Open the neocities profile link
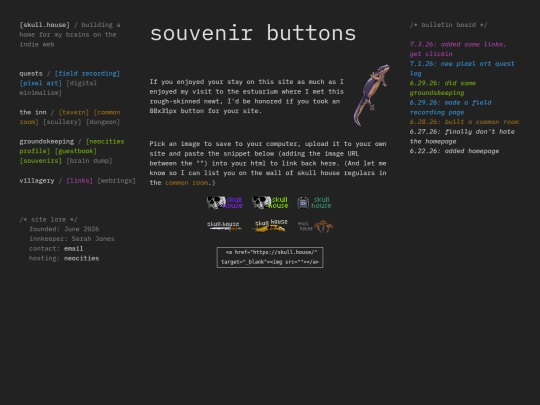 72,146
